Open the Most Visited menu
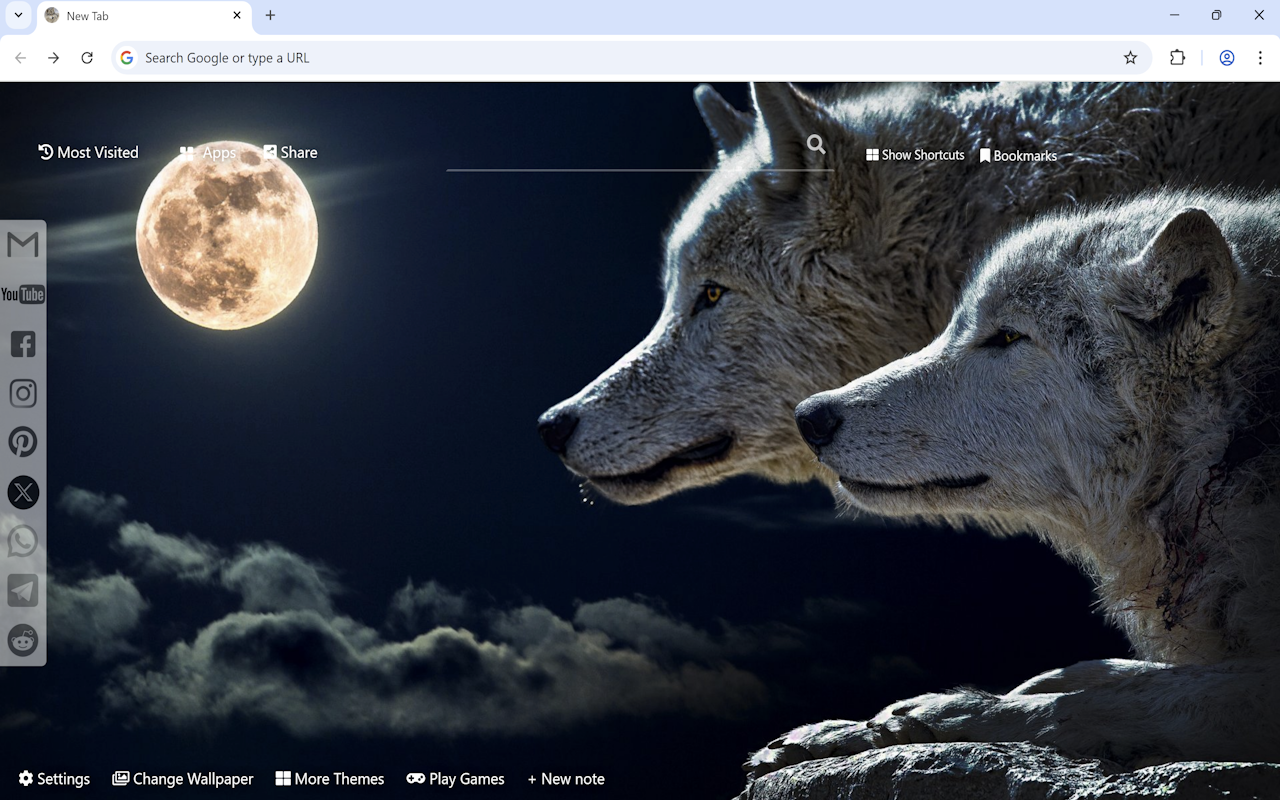The image size is (1280, 800). (88, 152)
